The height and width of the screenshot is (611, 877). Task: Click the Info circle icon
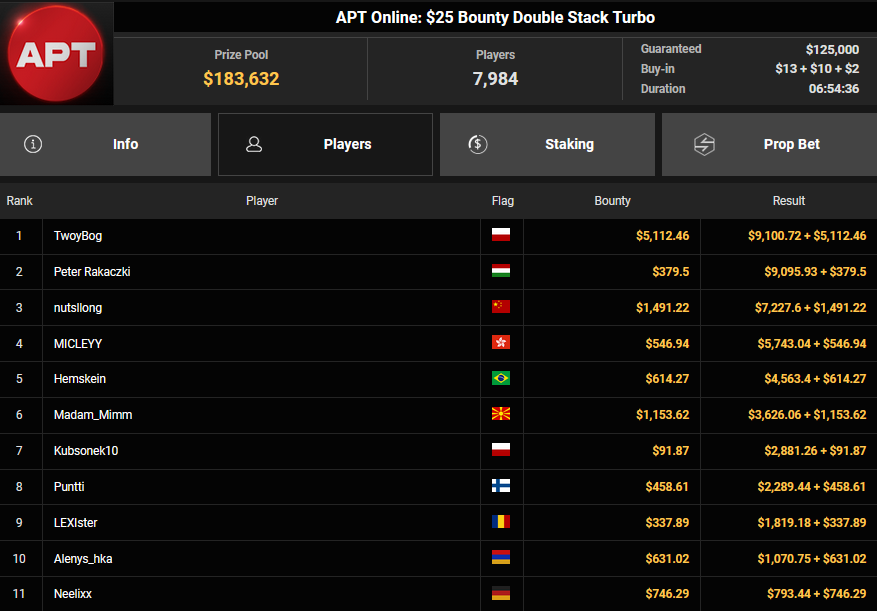click(33, 144)
